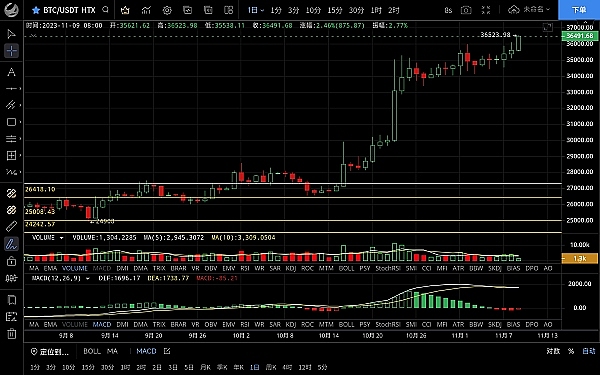Lock drawings with the padlock icon
The width and height of the screenshot is (600, 375).
coord(11,261)
